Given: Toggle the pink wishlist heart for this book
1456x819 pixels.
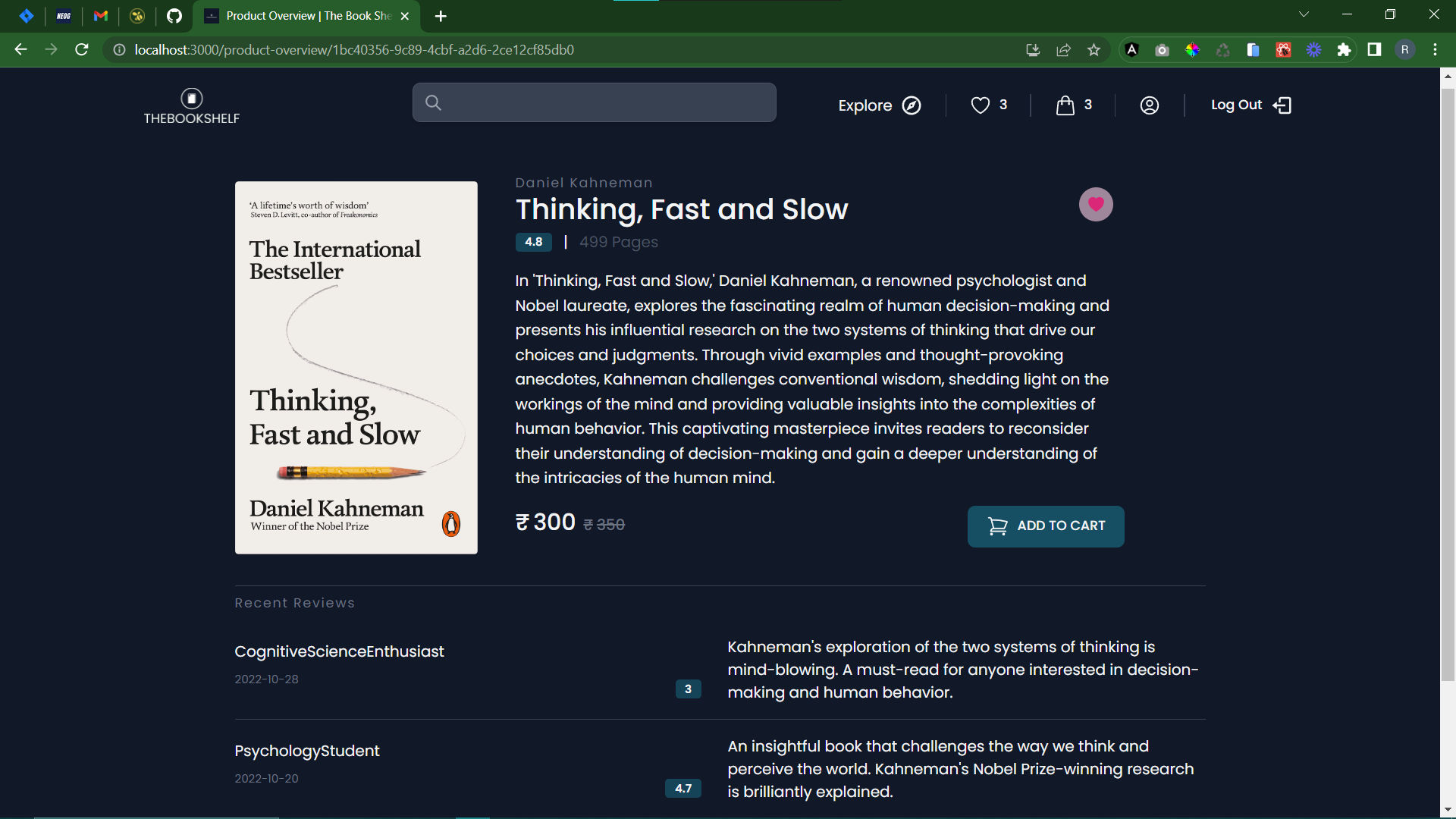Looking at the screenshot, I should [x=1096, y=204].
